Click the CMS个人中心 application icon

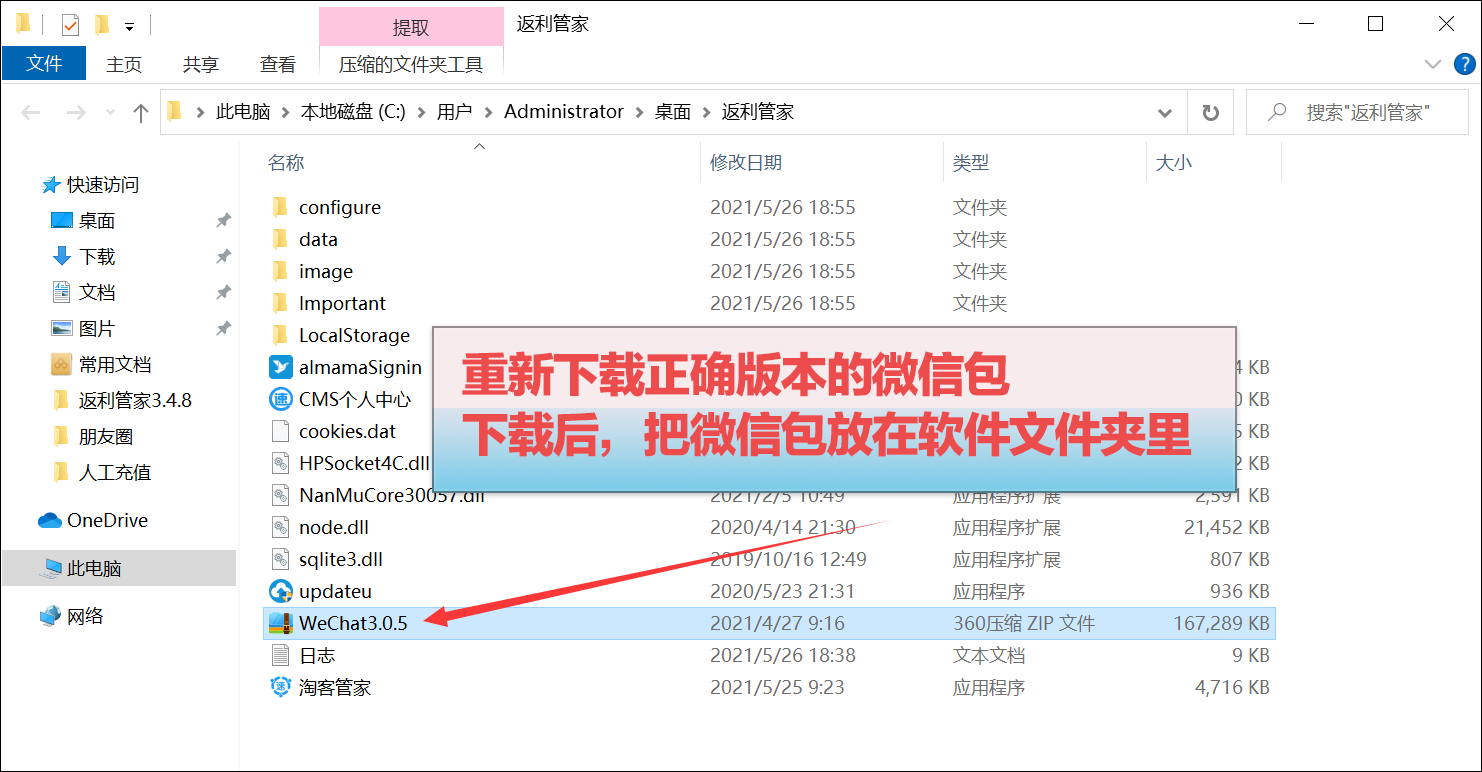point(280,399)
